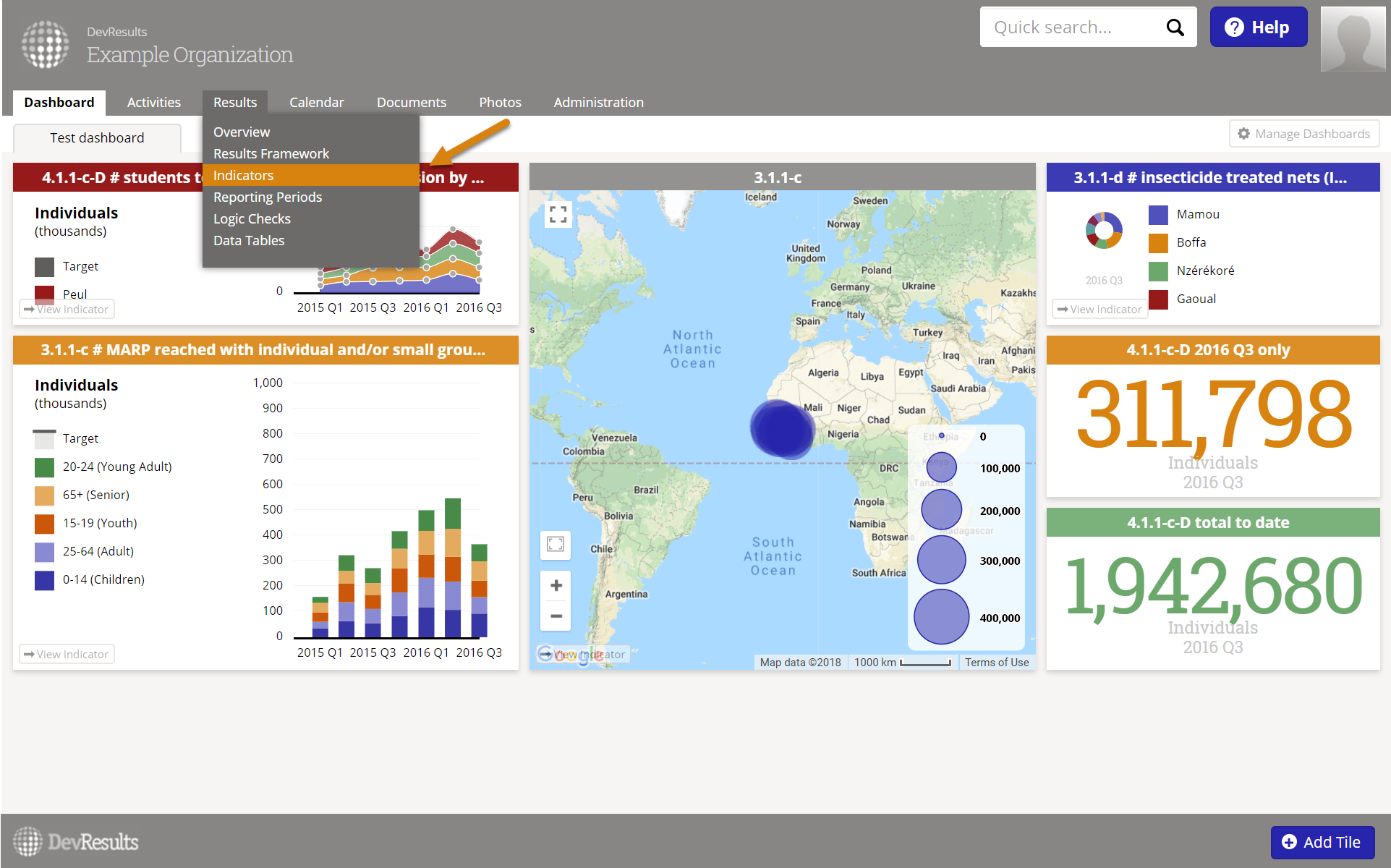Click the DevResults globe logo in header
1391x868 pixels.
[x=45, y=44]
